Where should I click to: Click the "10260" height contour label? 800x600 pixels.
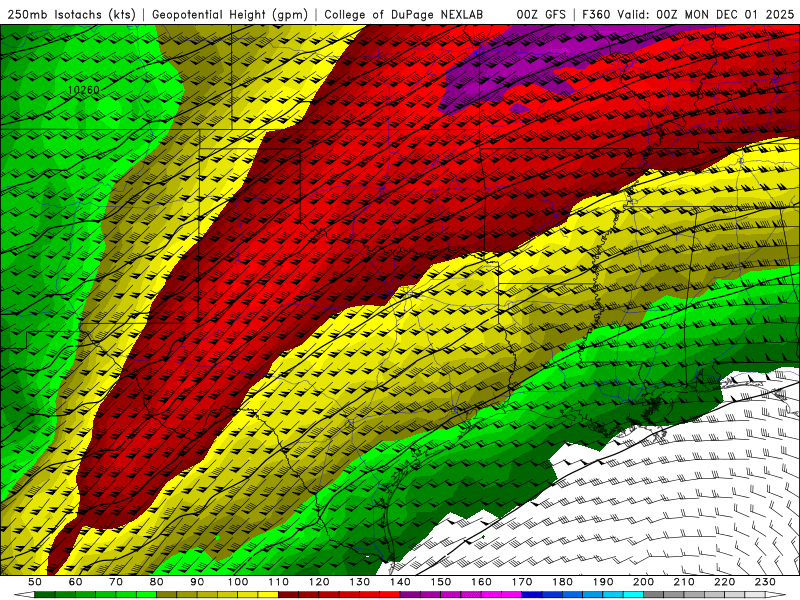coord(84,90)
